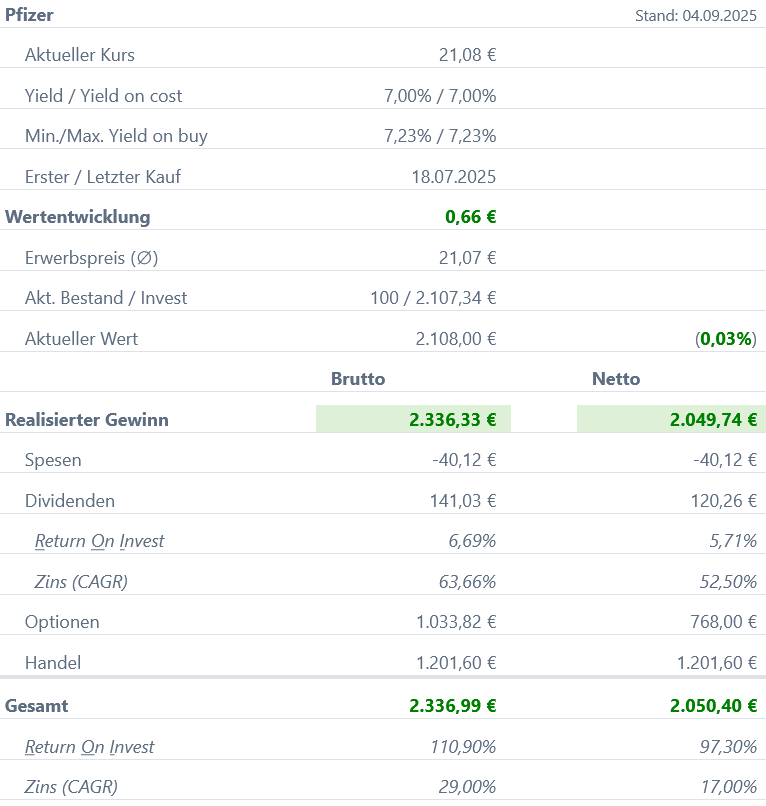The width and height of the screenshot is (766, 806).
Task: Select the dividend ROI value 5,71%
Action: coord(733,541)
